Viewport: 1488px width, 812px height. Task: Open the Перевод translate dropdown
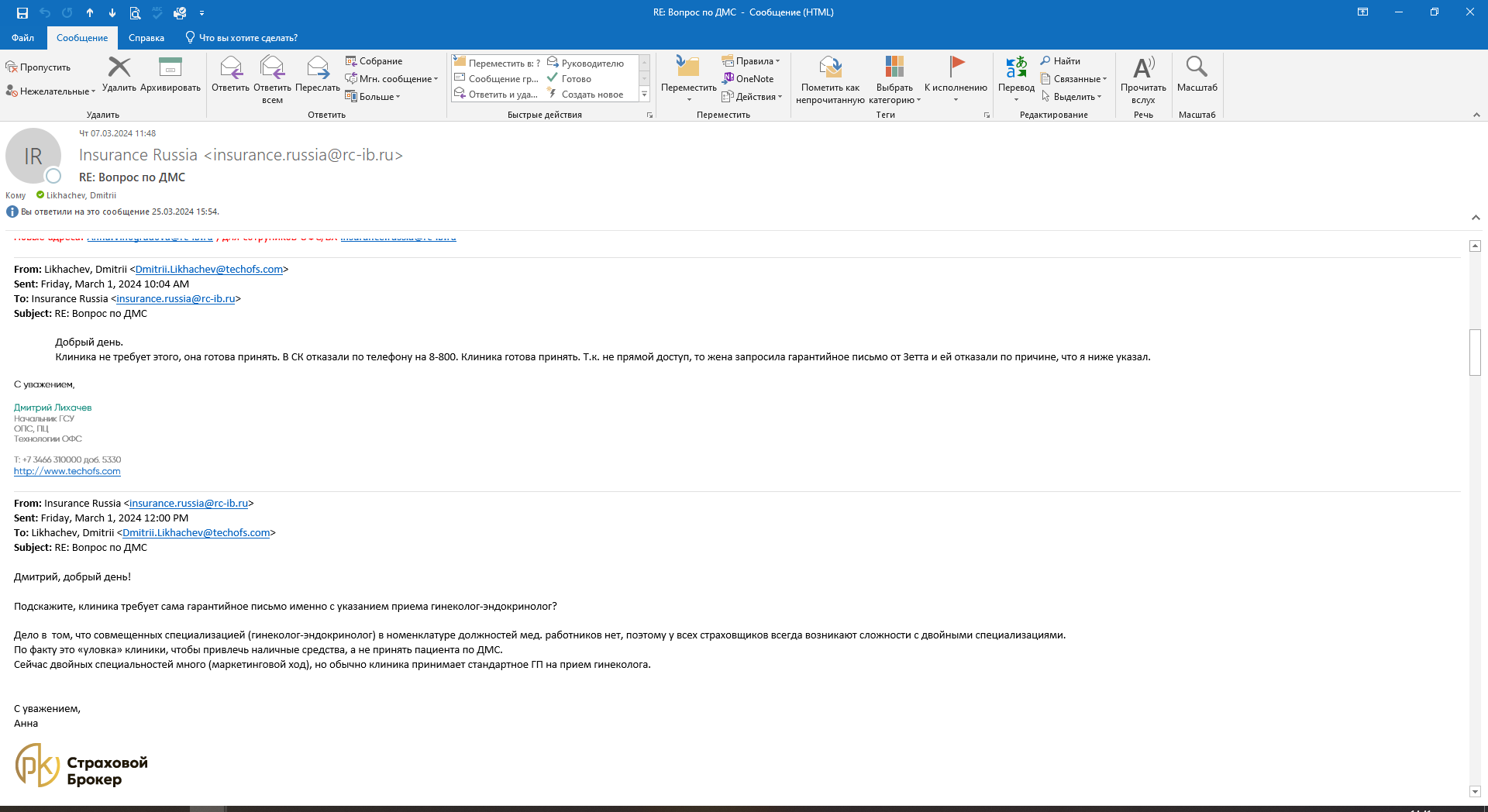point(1016,79)
